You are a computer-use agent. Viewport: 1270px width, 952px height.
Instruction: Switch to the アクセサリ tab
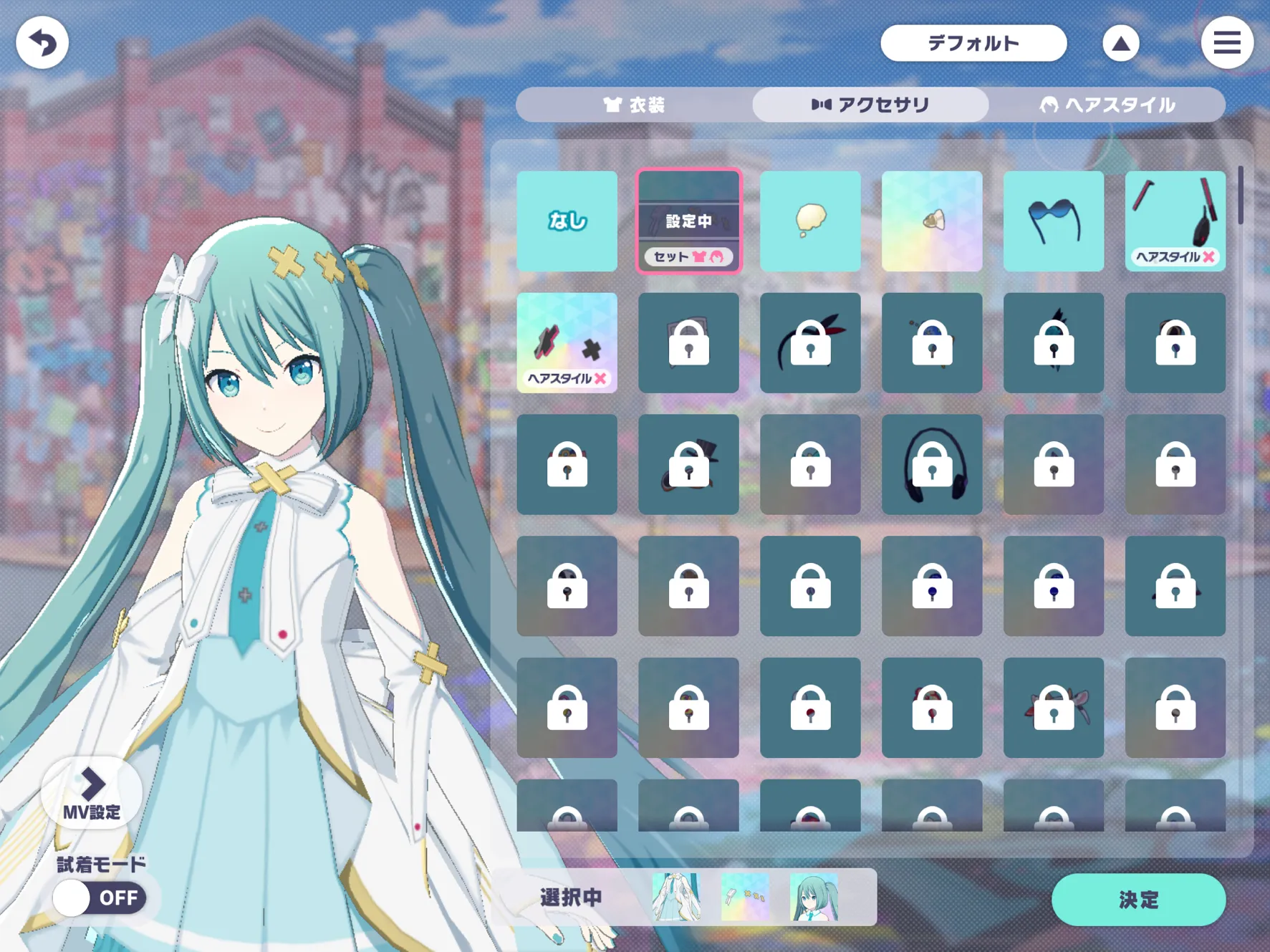(x=870, y=105)
